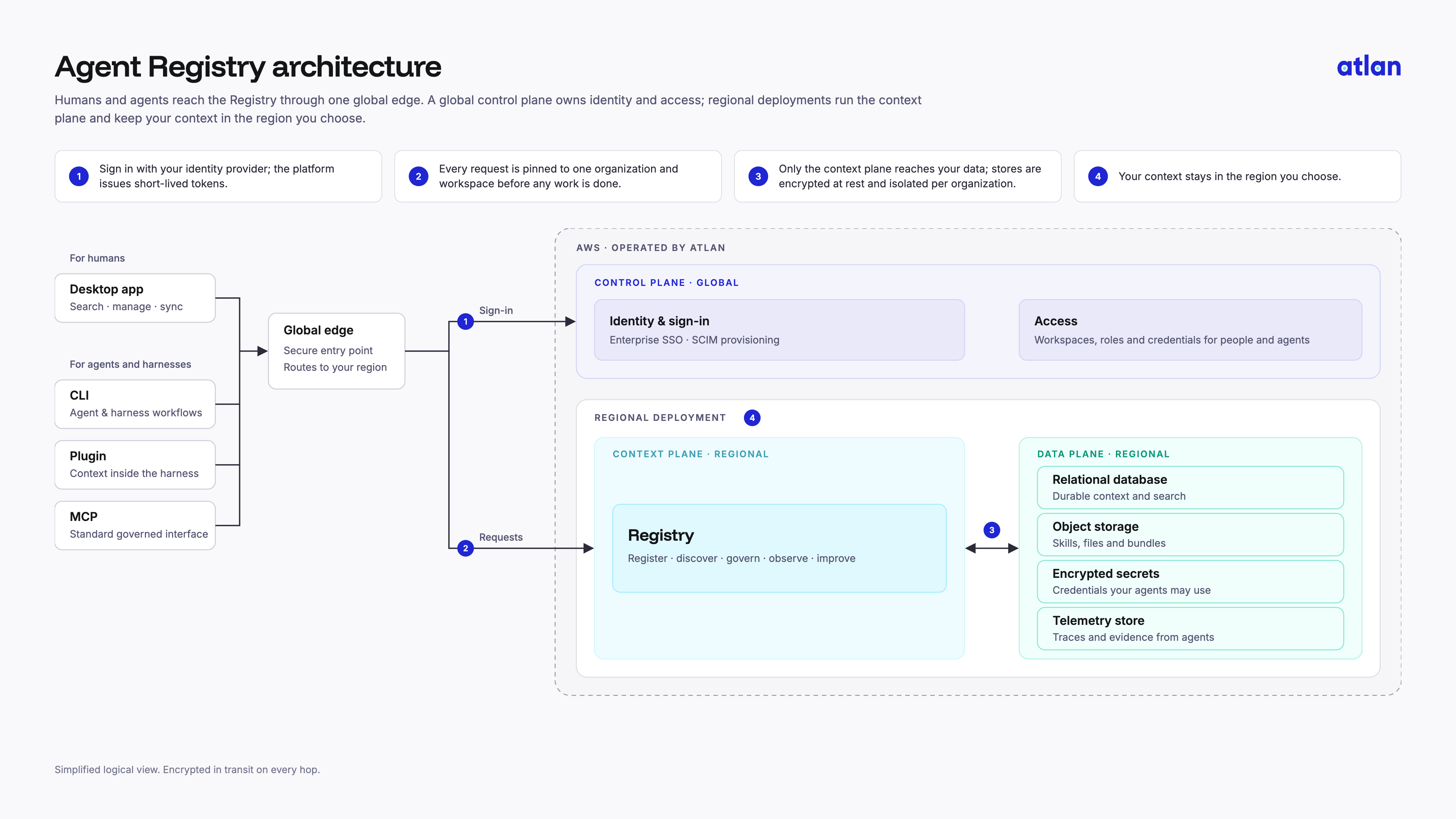Image resolution: width=1456 pixels, height=819 pixels.
Task: Select the CLI box
Action: (135, 404)
